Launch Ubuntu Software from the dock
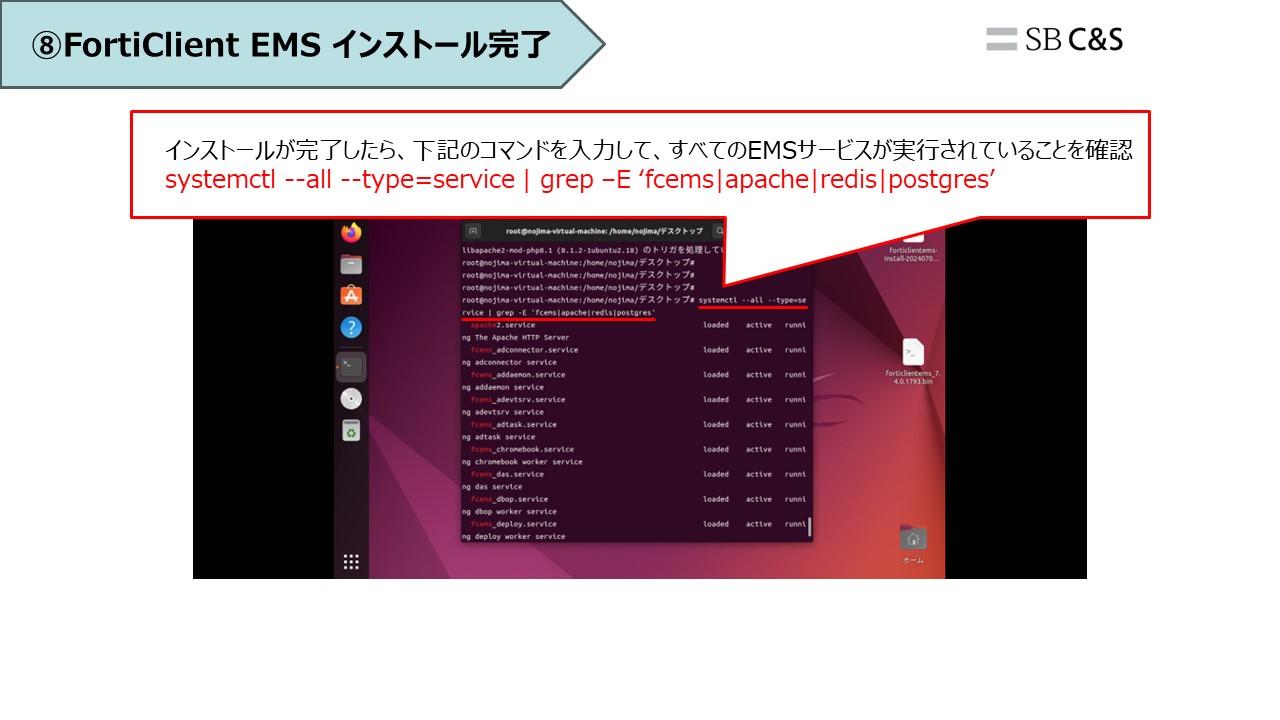 click(x=351, y=295)
